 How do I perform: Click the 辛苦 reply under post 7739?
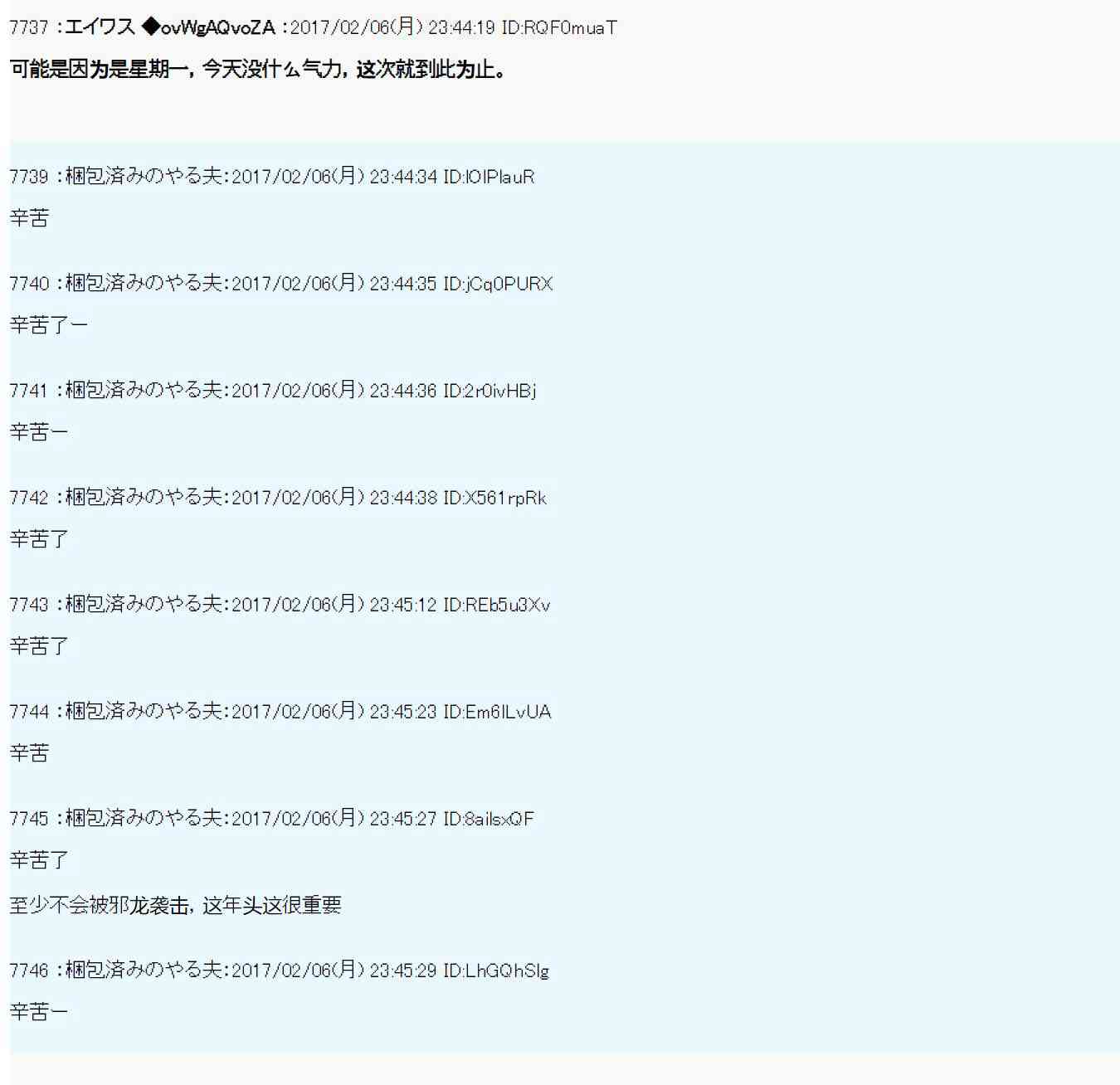coord(29,218)
